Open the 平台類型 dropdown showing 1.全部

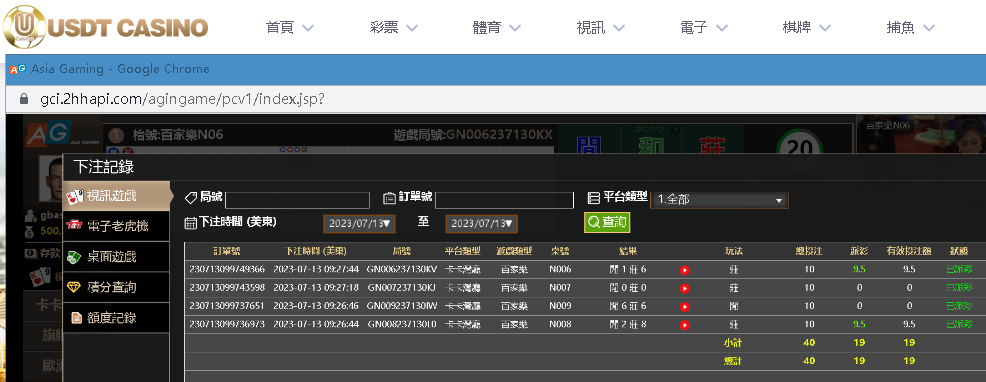pyautogui.click(x=719, y=200)
